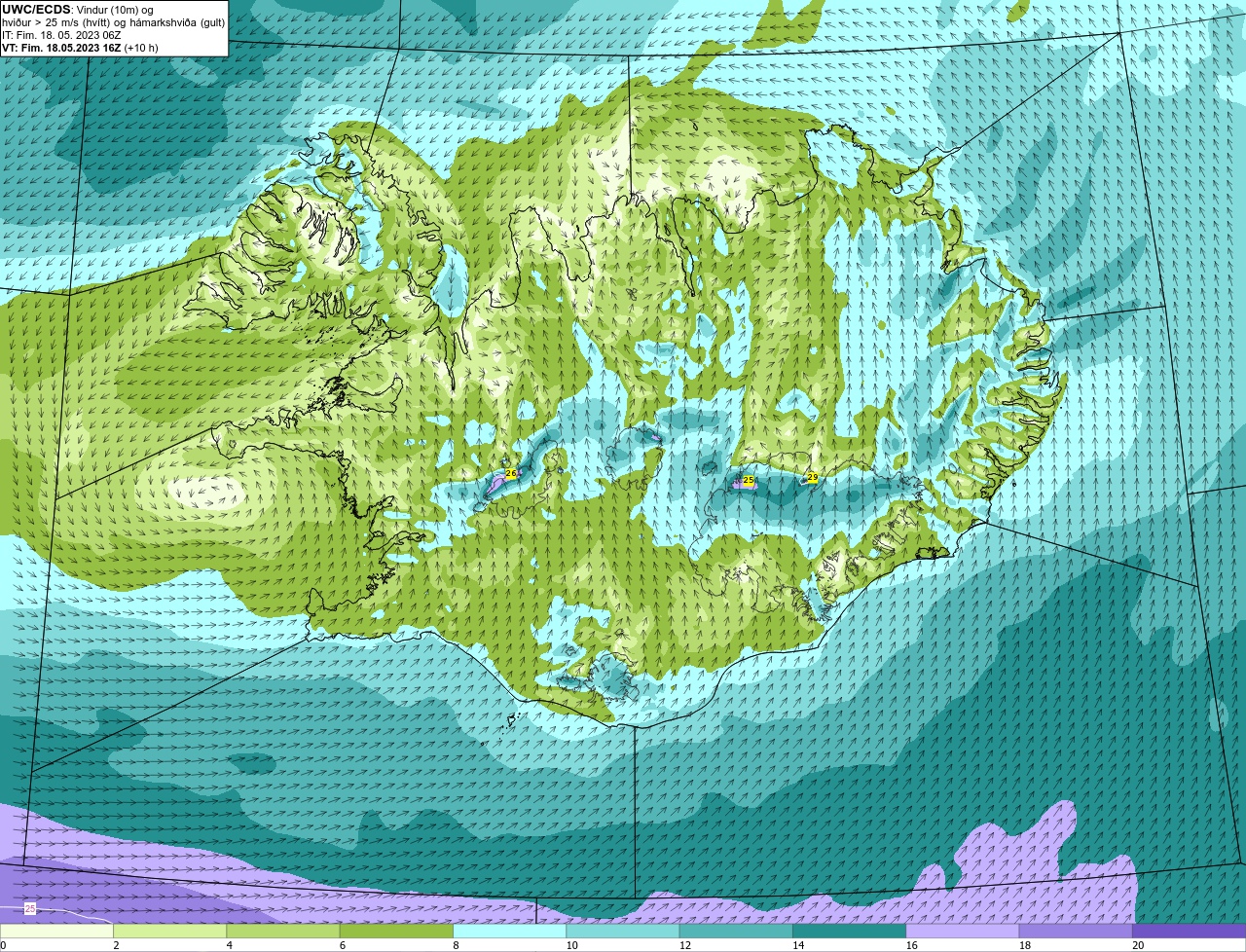
Task: Click the valid time 'VT: Fim. 18.05.2023 16Z (+10 h)'
Action: [x=80, y=48]
